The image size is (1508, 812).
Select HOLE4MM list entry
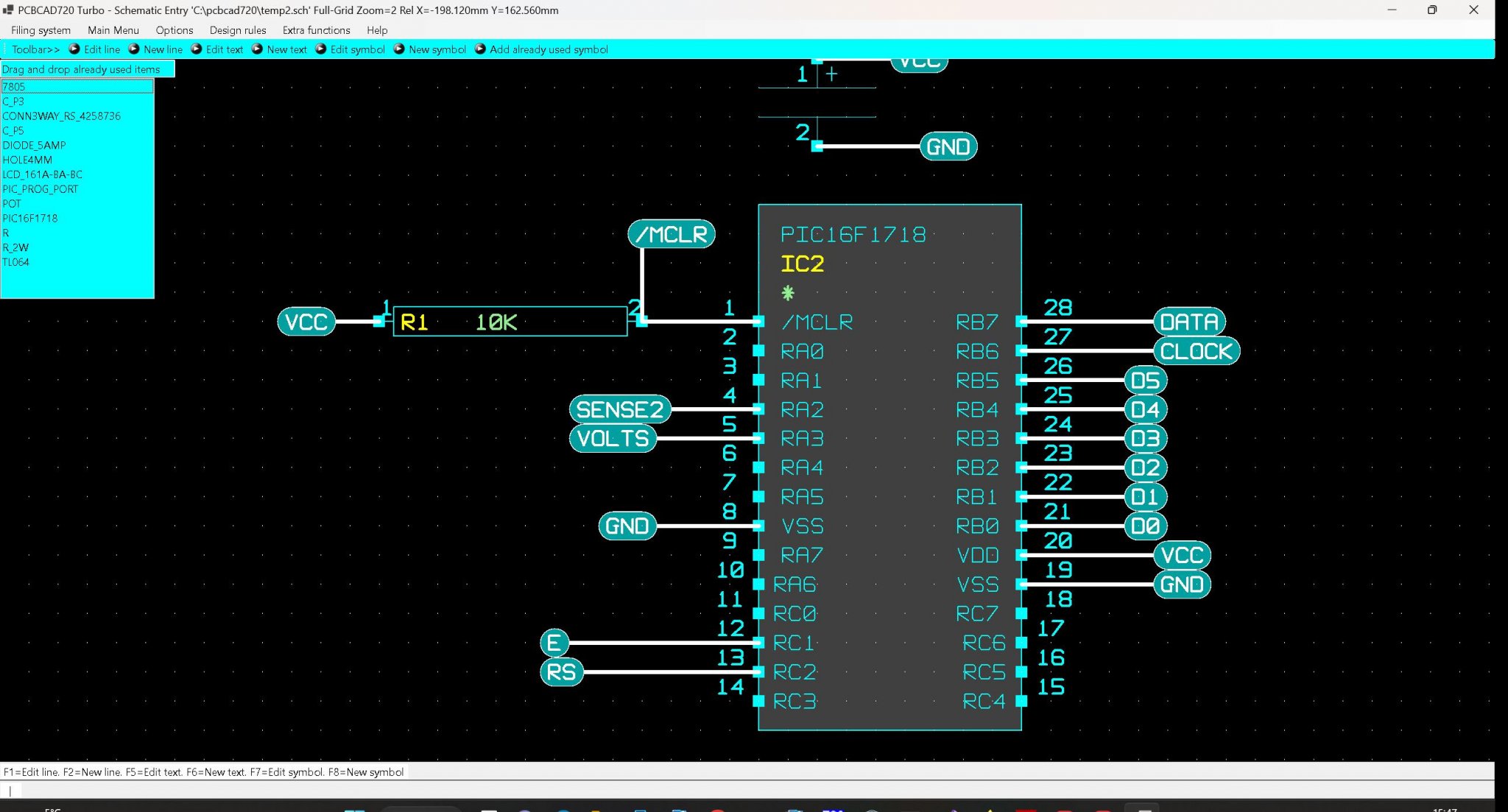(77, 160)
